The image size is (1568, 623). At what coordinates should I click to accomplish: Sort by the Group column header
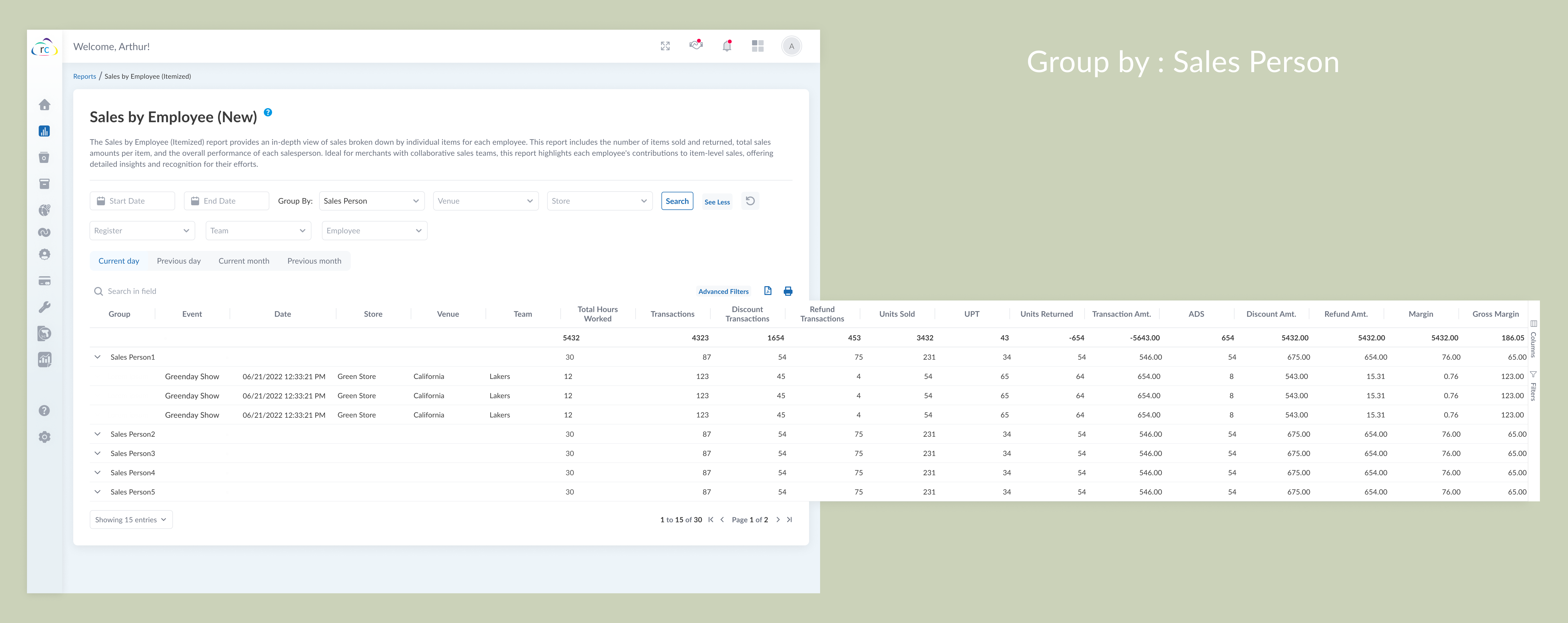point(119,314)
